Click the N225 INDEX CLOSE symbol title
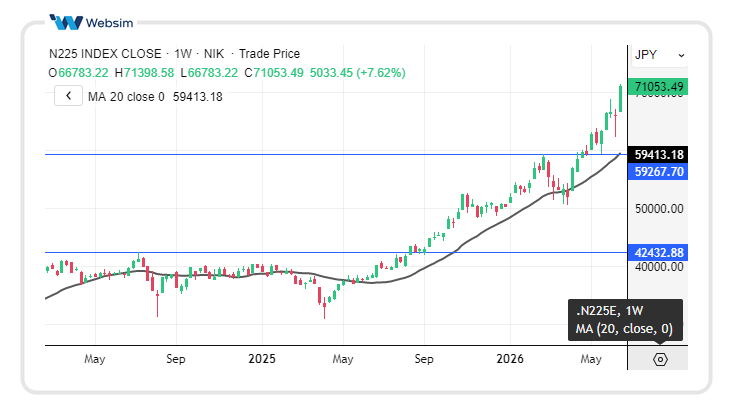The image size is (733, 415). (105, 54)
